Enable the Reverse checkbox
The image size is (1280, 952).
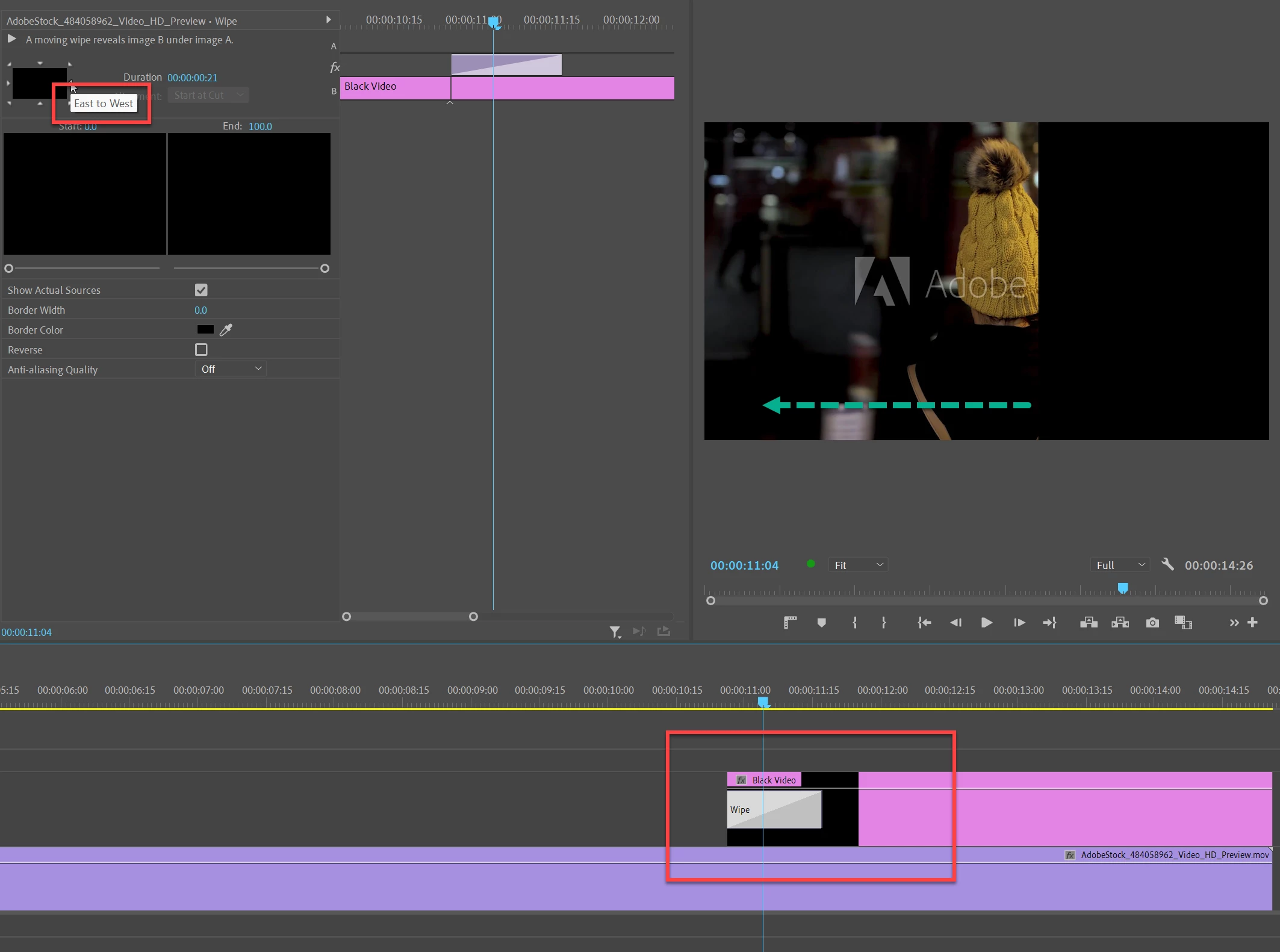pos(201,350)
